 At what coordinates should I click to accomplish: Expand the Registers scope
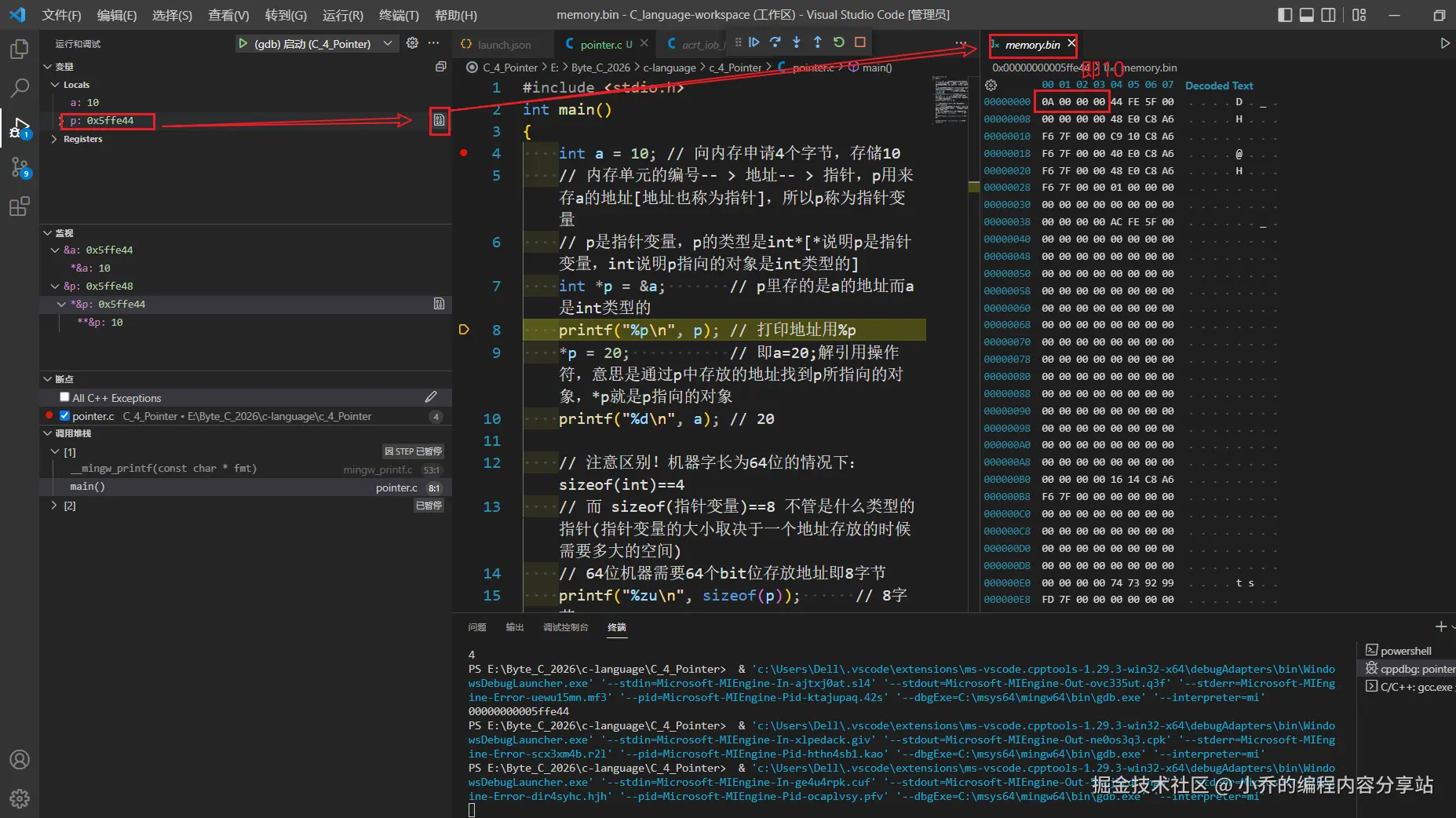[55, 139]
